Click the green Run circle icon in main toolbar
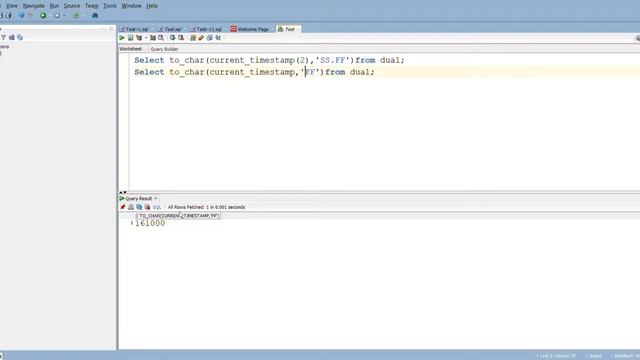The height and width of the screenshot is (360, 640). (x=43, y=15)
